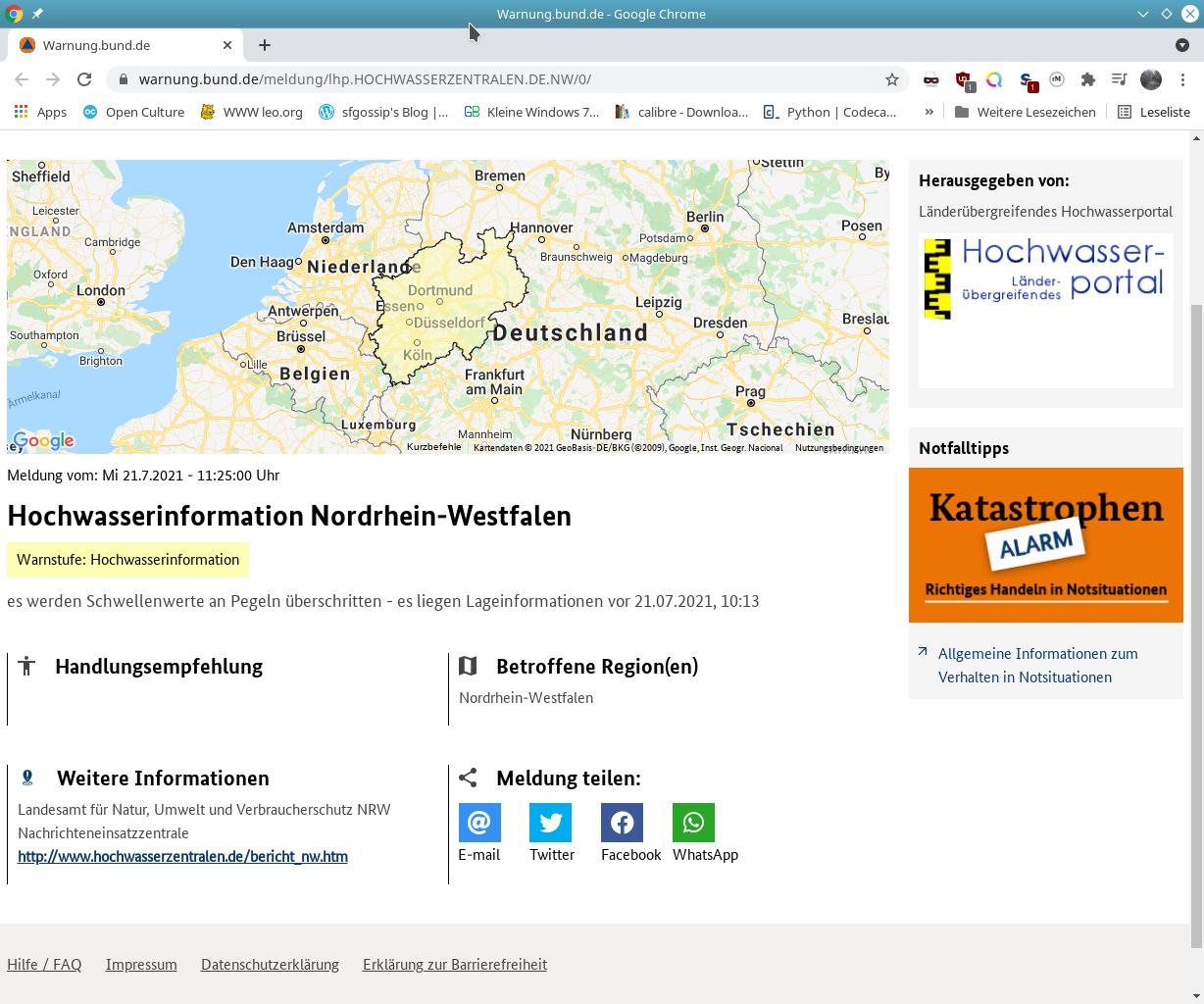The height and width of the screenshot is (1004, 1204).
Task: Share the warning via WhatsApp
Action: click(x=693, y=823)
